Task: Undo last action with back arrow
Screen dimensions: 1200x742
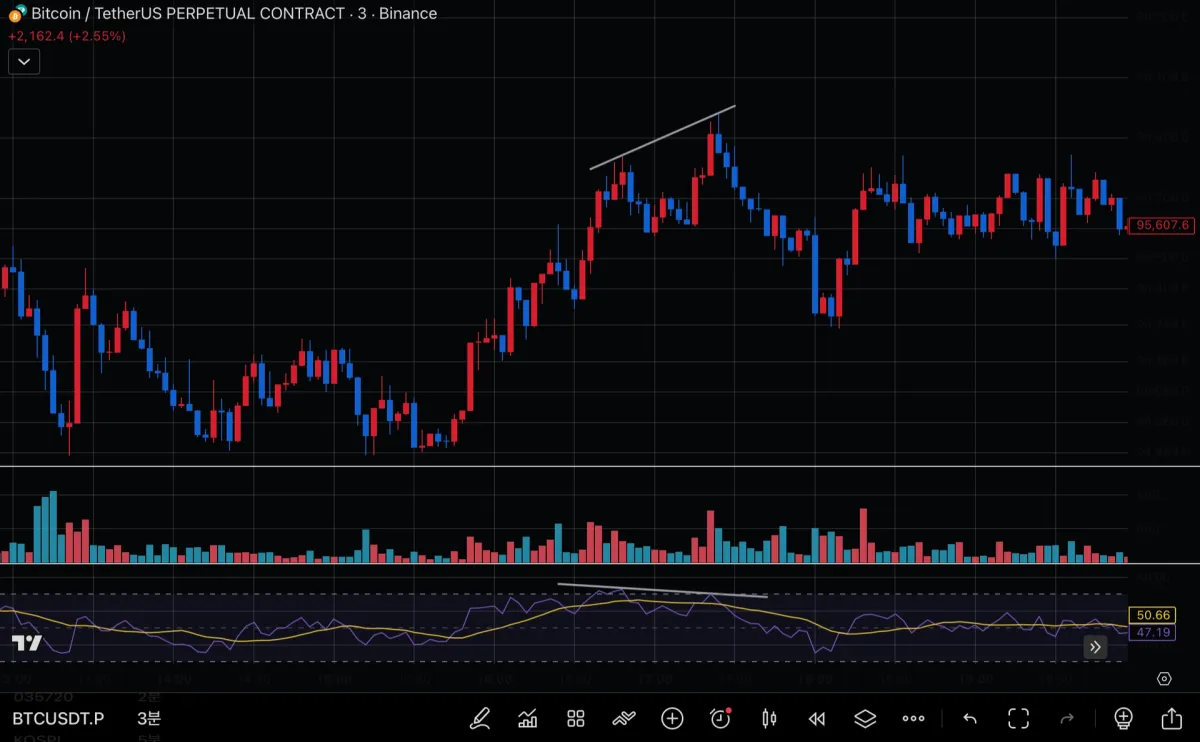Action: tap(970, 718)
